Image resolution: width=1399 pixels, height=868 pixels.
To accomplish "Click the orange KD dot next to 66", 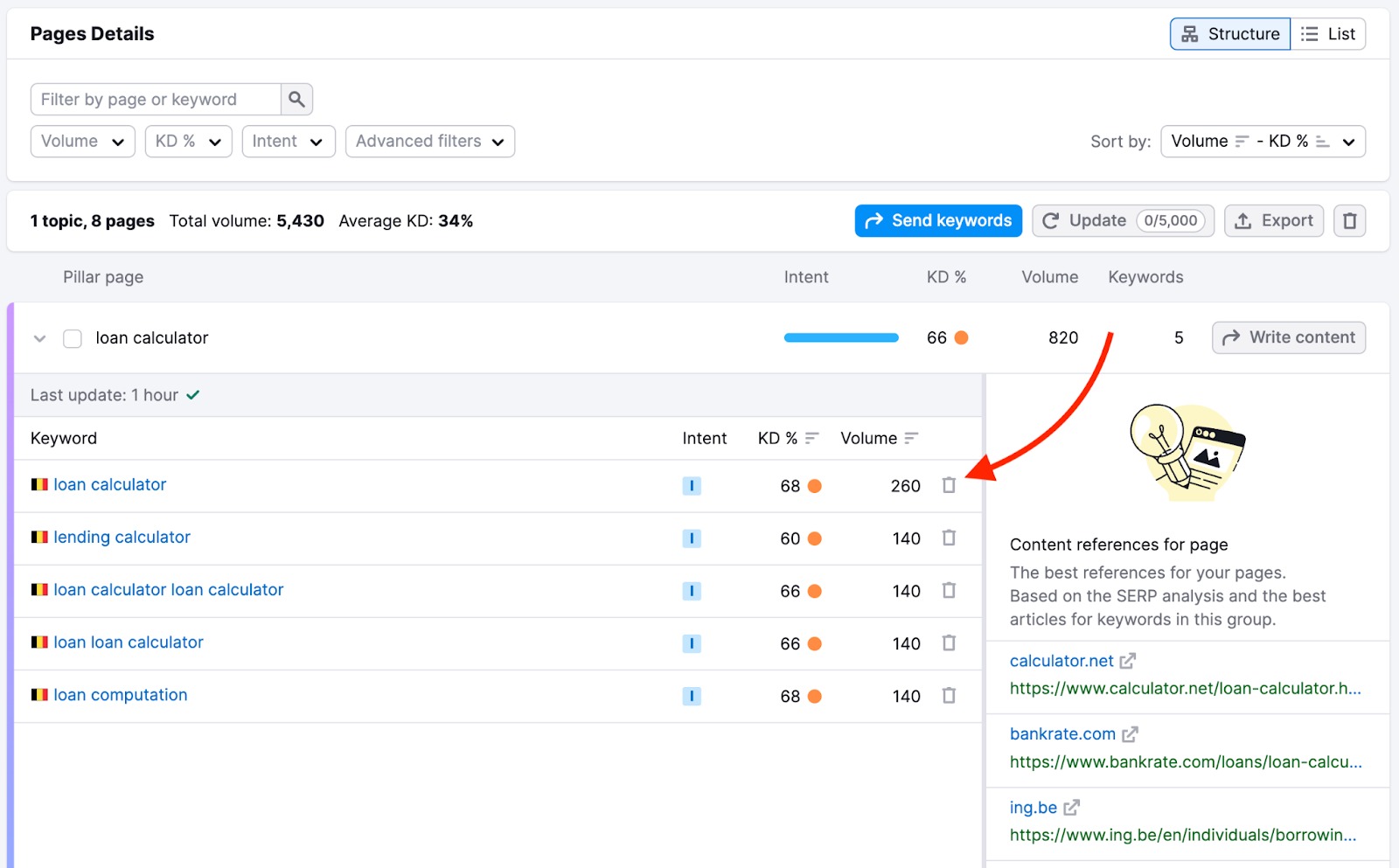I will coord(961,337).
